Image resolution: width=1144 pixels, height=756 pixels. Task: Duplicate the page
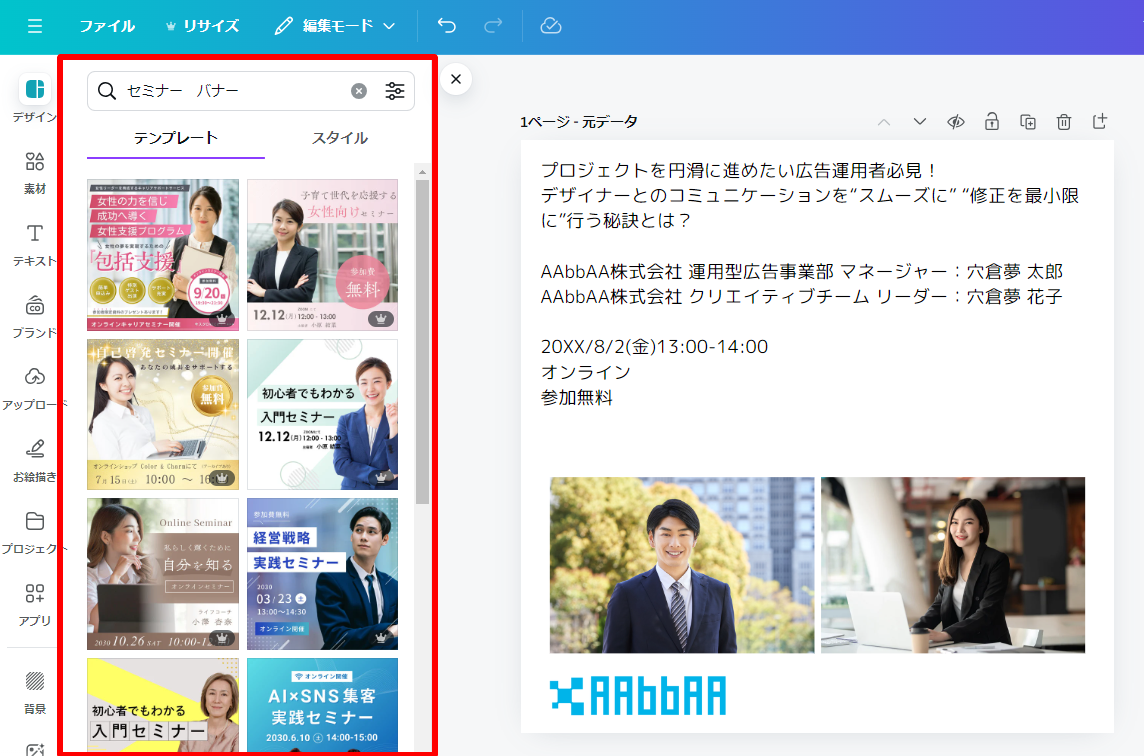[x=1027, y=122]
